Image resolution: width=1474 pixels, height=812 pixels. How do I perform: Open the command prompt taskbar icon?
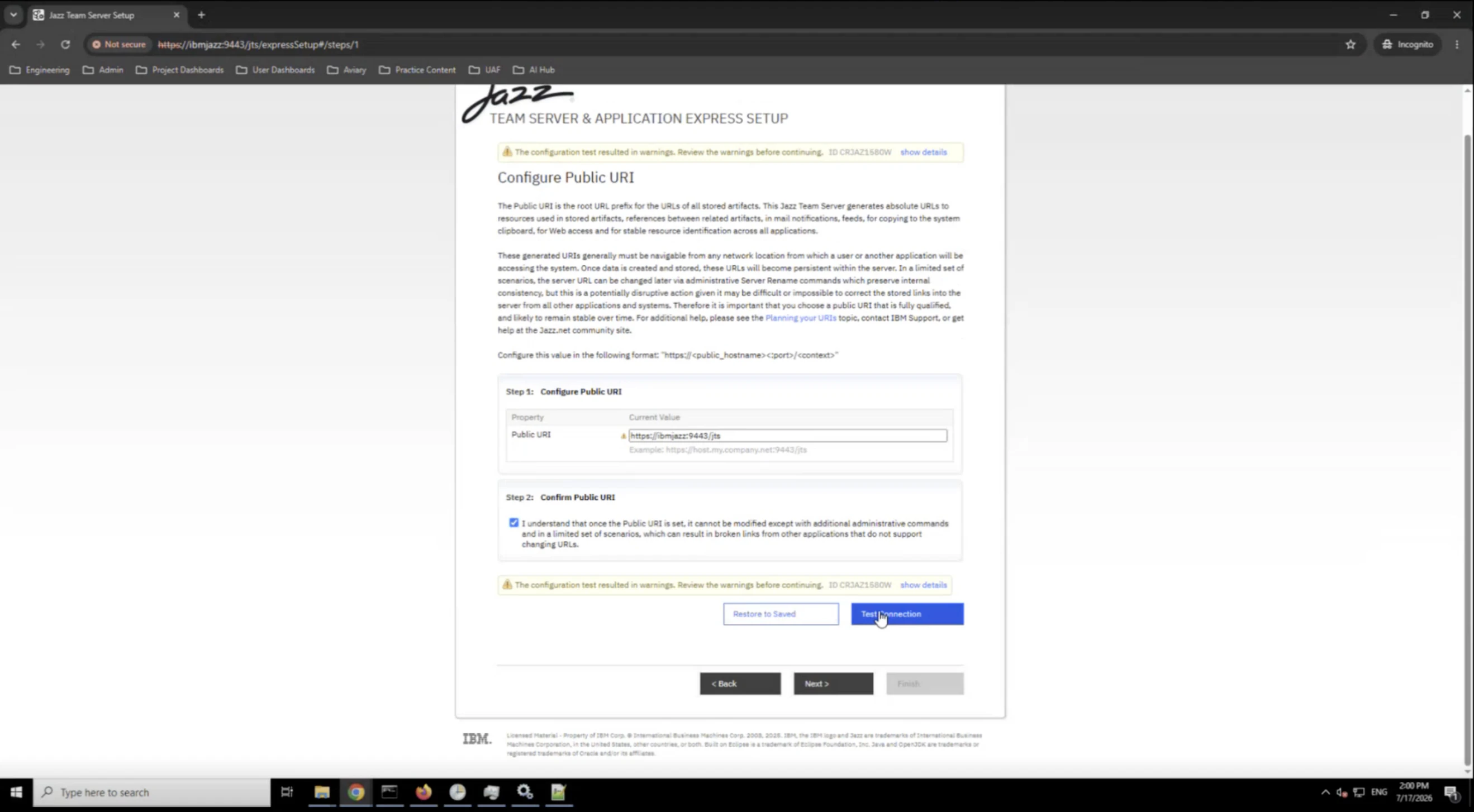click(389, 792)
